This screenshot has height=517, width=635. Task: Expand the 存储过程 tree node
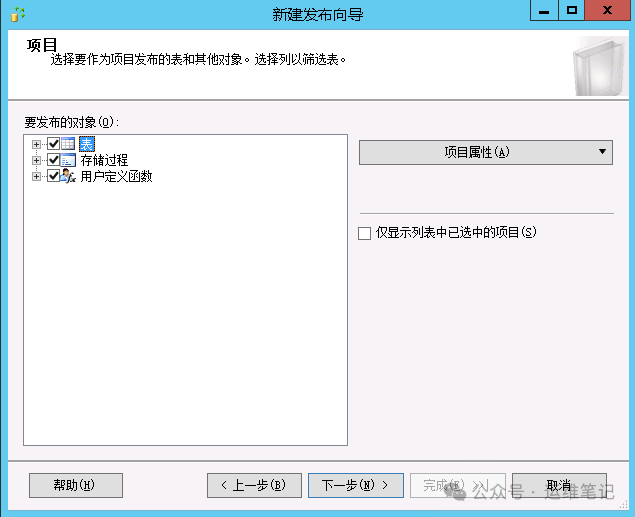[37, 160]
